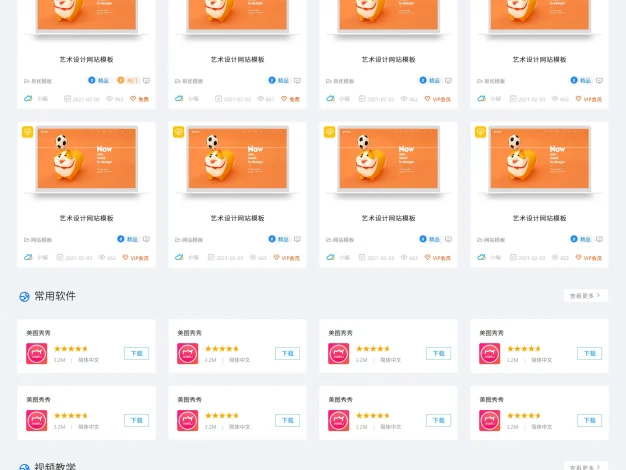Click 美图秀秀 app icon in first software card
Image resolution: width=626 pixels, height=470 pixels.
pyautogui.click(x=37, y=353)
